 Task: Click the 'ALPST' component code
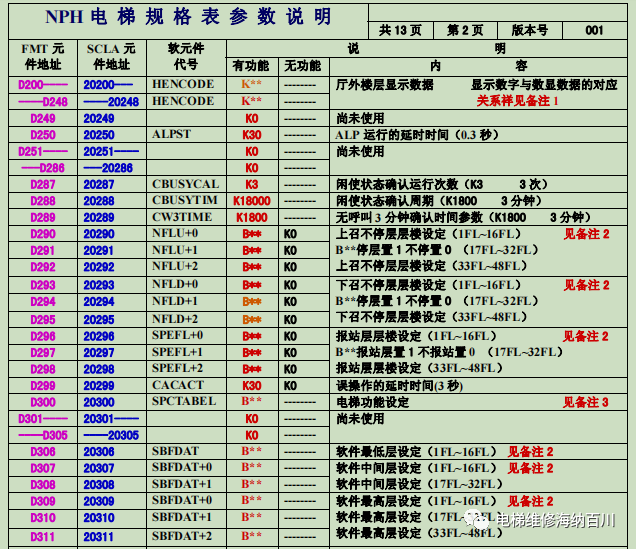pyautogui.click(x=171, y=134)
